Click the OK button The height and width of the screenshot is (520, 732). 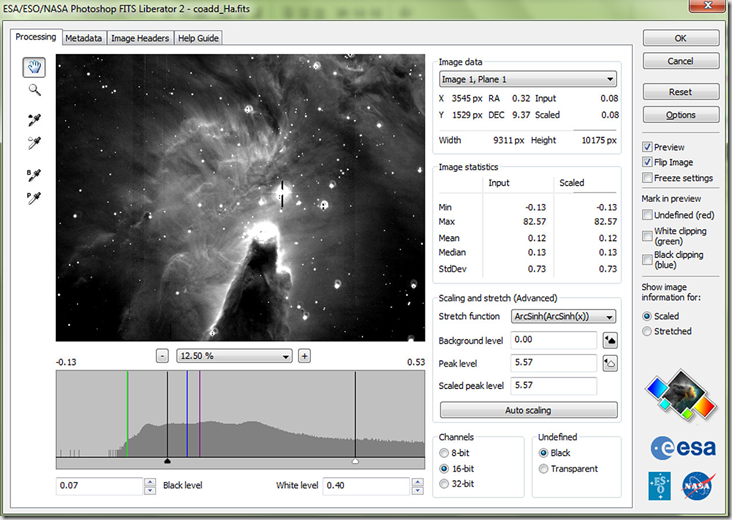(x=681, y=38)
